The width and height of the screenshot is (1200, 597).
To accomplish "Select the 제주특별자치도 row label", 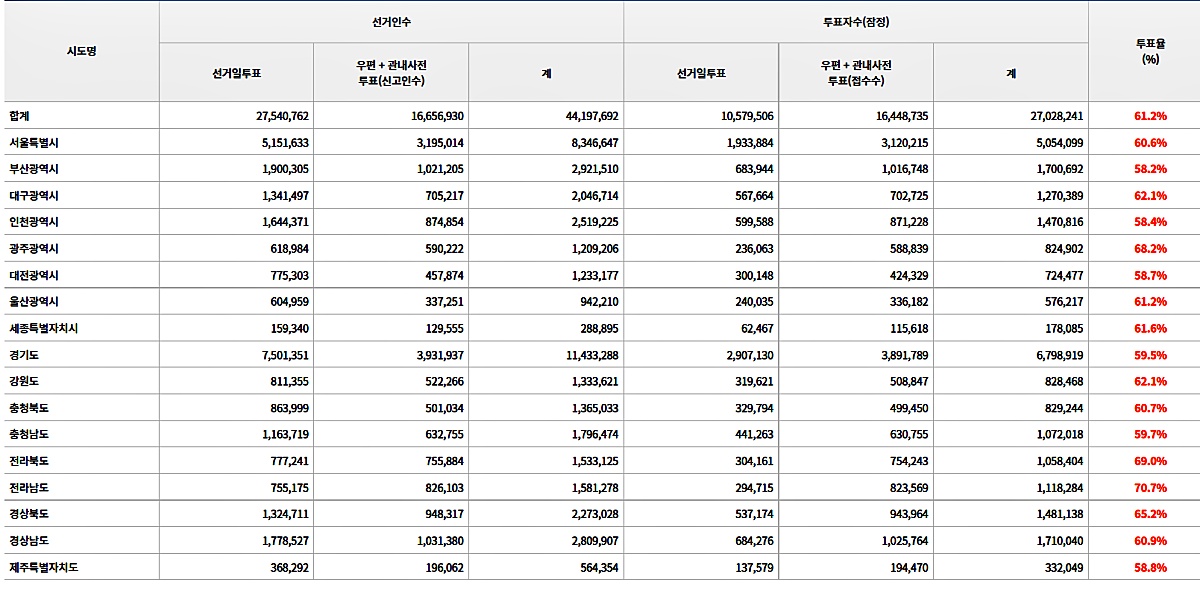I will tap(43, 567).
